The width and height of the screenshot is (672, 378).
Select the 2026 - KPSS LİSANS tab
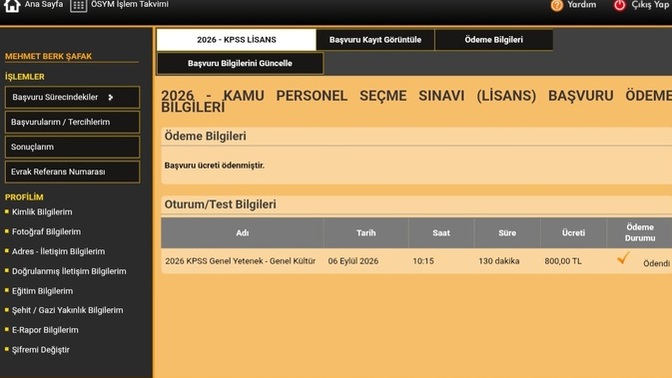pos(237,40)
